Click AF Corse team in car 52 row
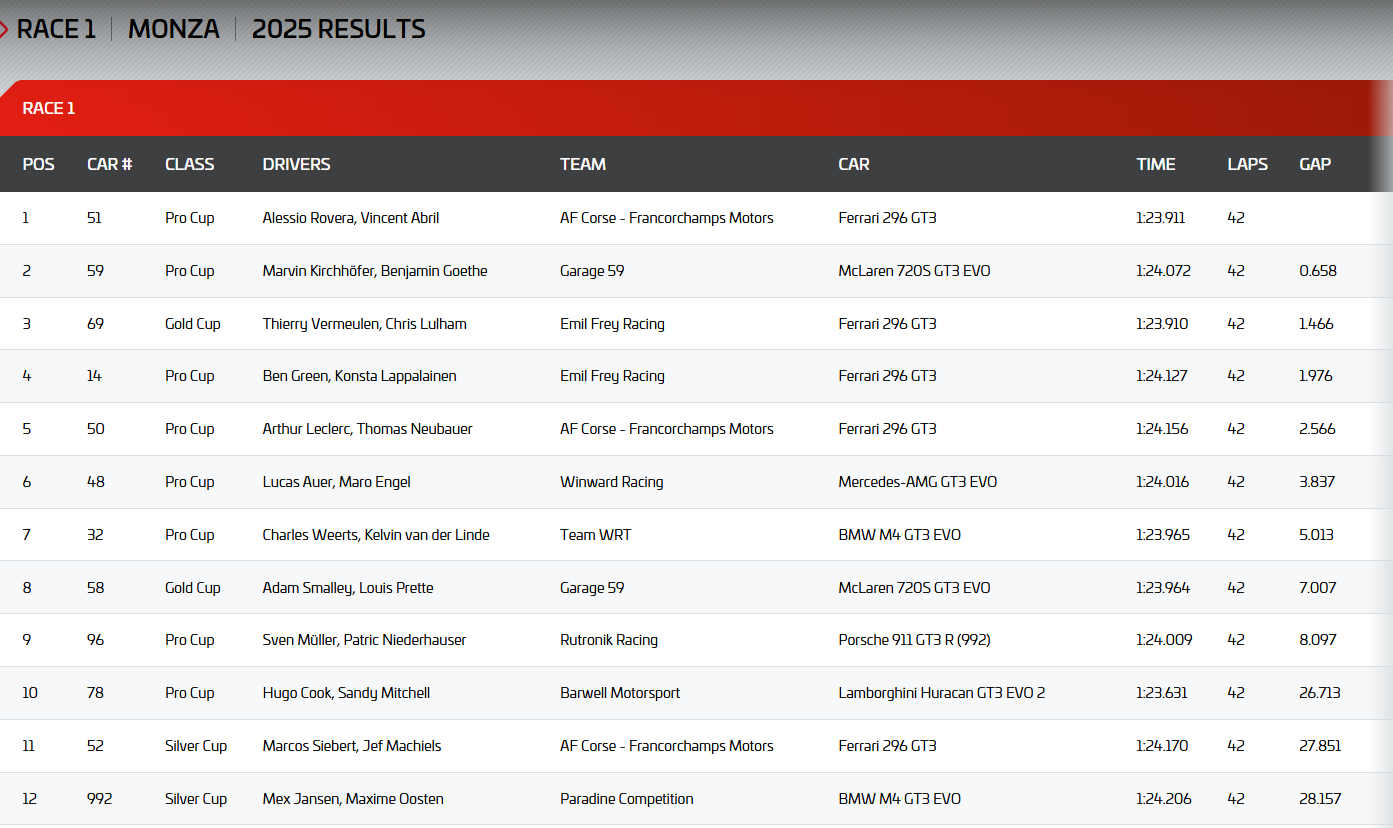Screen dimensions: 1393x828 (x=667, y=746)
